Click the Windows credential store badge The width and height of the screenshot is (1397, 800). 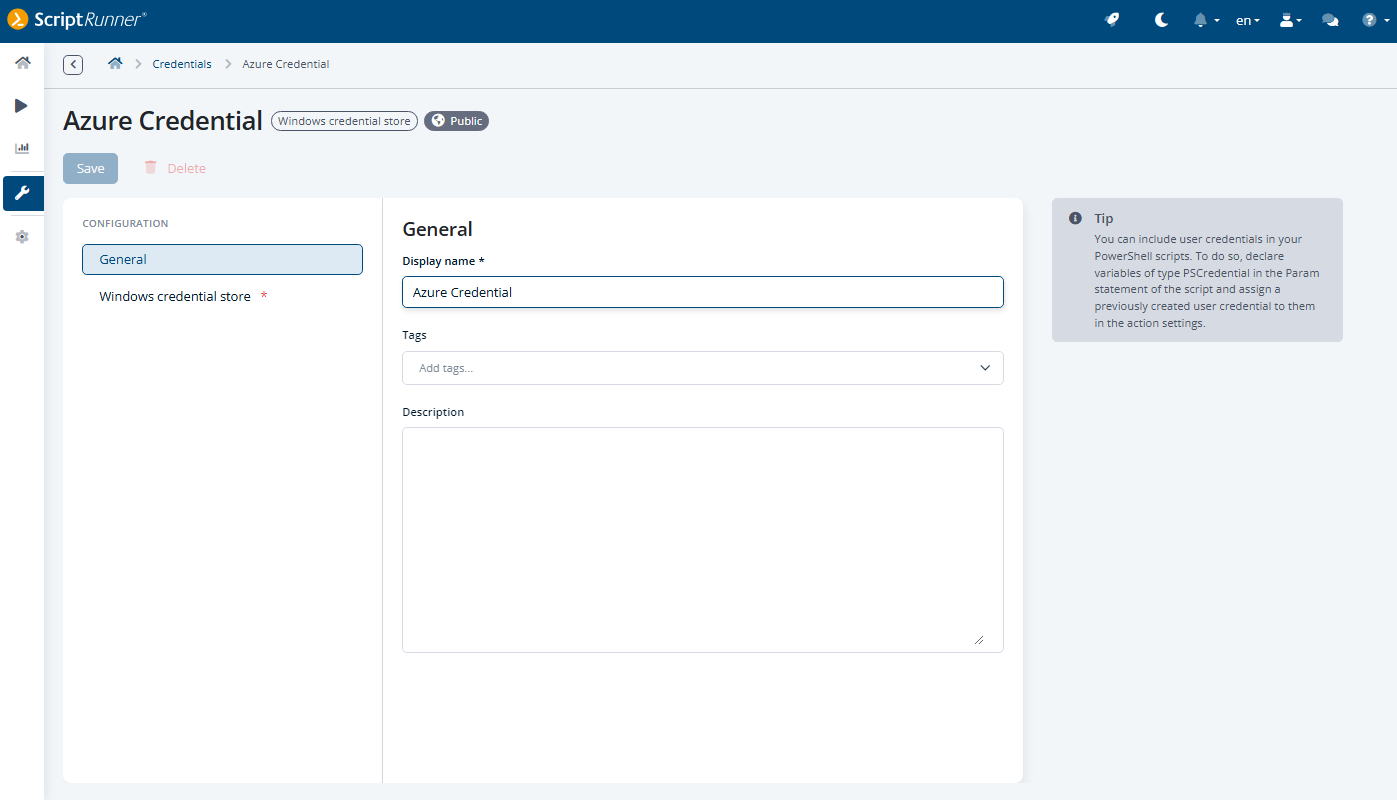344,121
